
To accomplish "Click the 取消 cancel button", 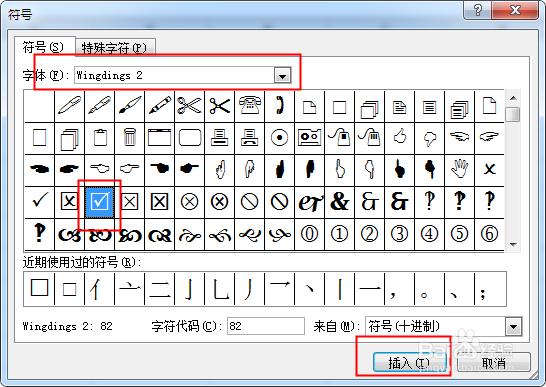I will point(494,363).
